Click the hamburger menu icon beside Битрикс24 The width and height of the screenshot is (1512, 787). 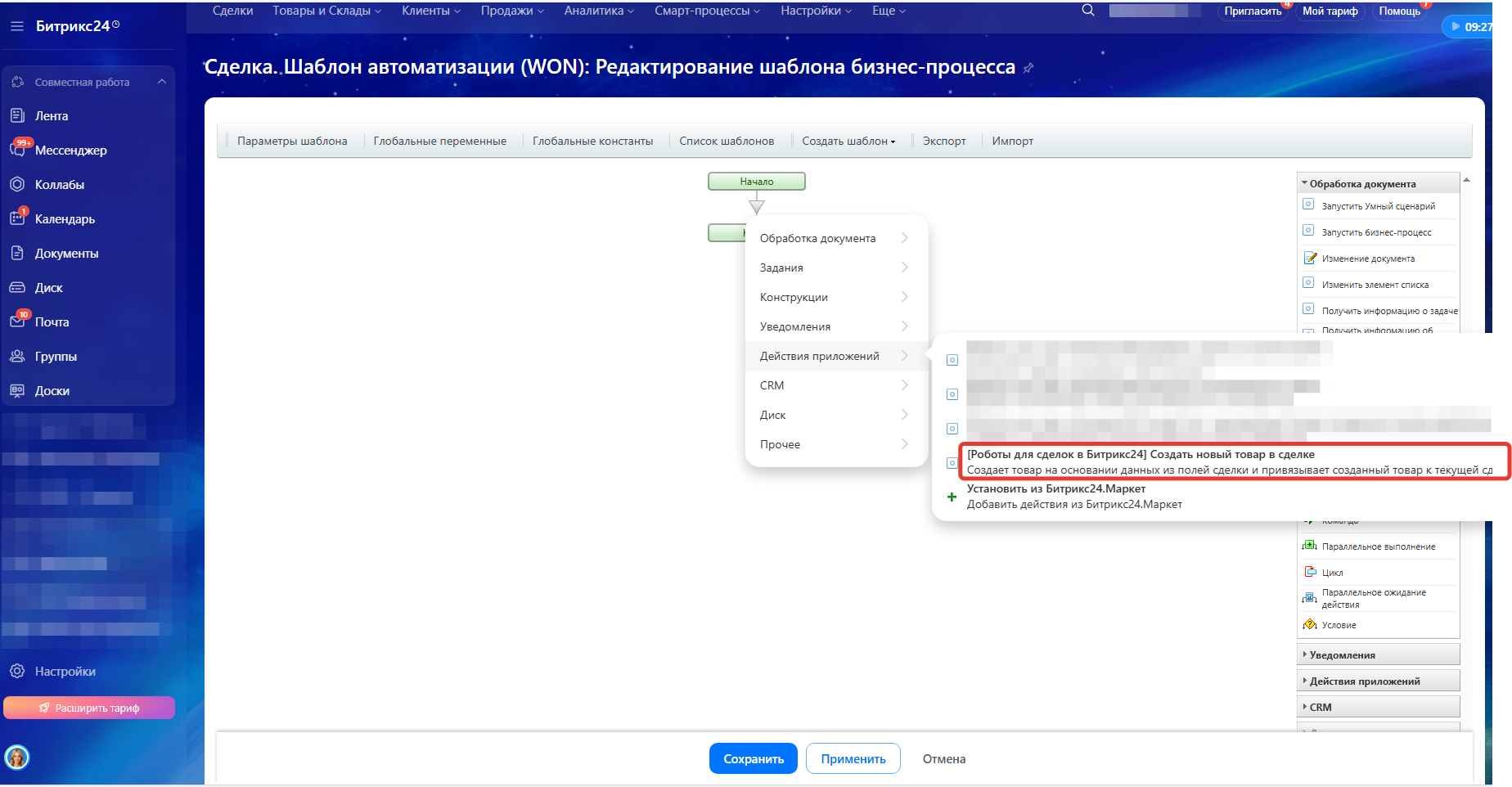16,26
